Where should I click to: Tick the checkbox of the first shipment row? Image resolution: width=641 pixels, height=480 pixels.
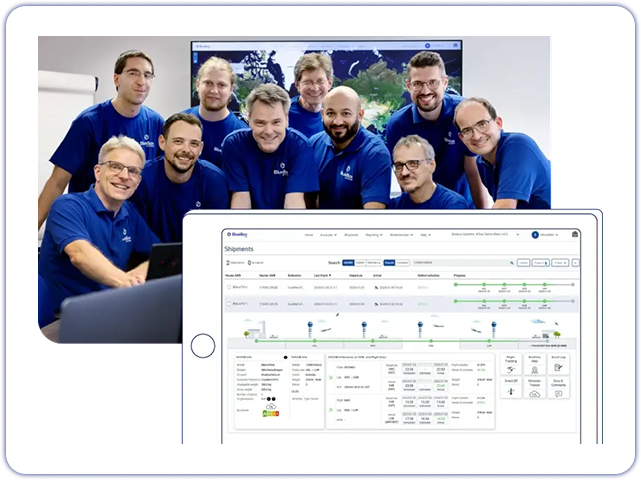coord(228,285)
